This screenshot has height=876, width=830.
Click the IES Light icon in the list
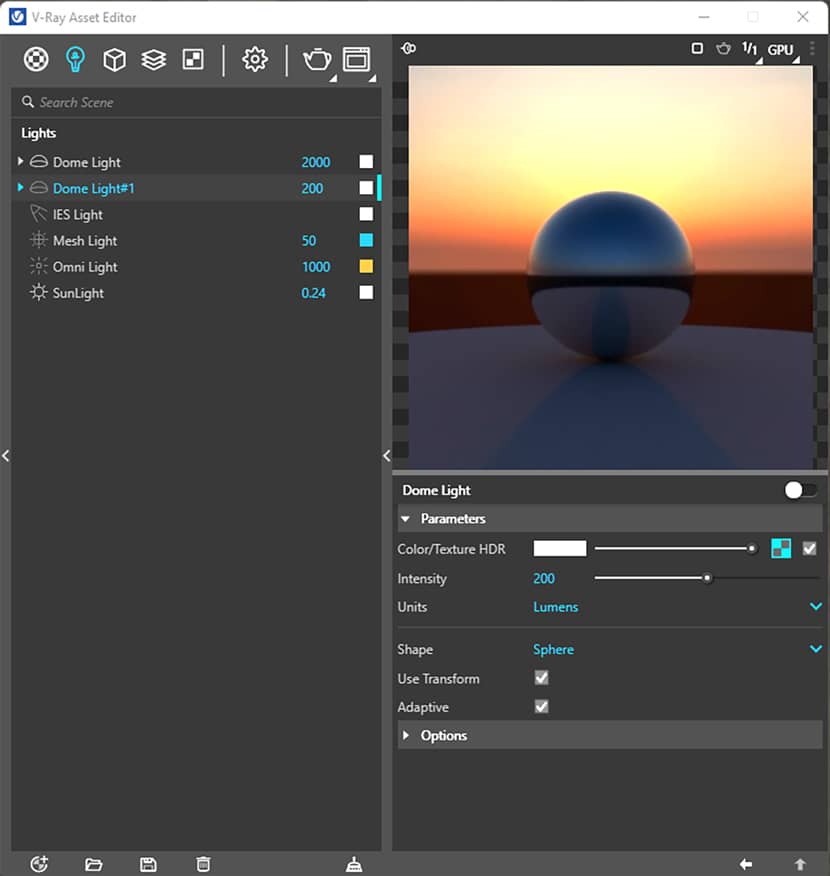[39, 214]
